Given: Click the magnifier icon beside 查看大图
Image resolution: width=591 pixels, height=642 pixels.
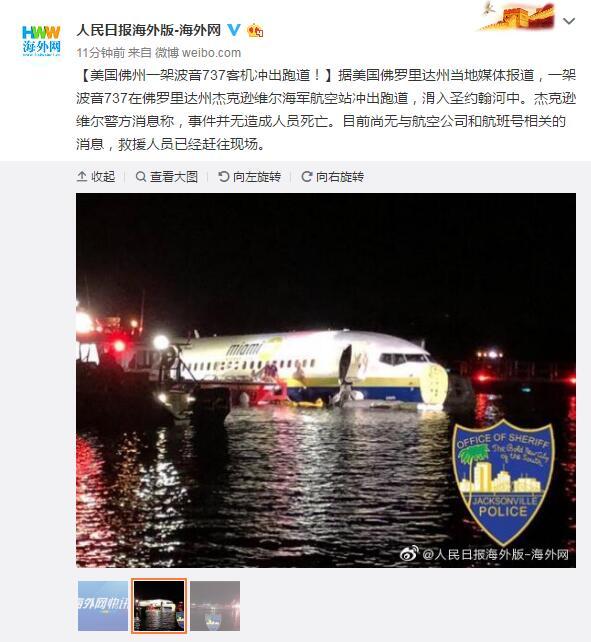Looking at the screenshot, I should click(141, 176).
